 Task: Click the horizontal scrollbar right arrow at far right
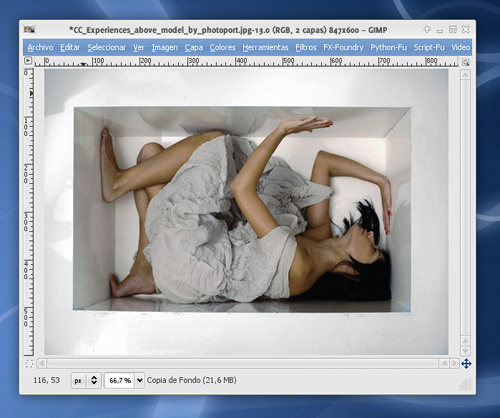coord(454,363)
